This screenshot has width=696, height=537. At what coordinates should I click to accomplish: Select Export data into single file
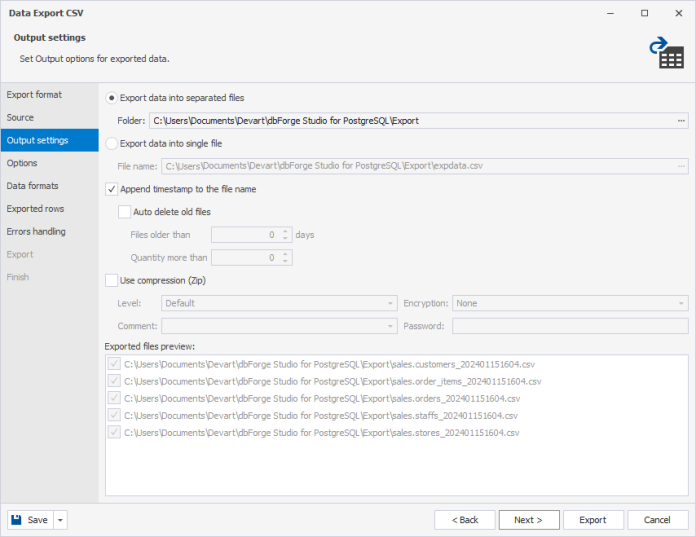point(112,143)
